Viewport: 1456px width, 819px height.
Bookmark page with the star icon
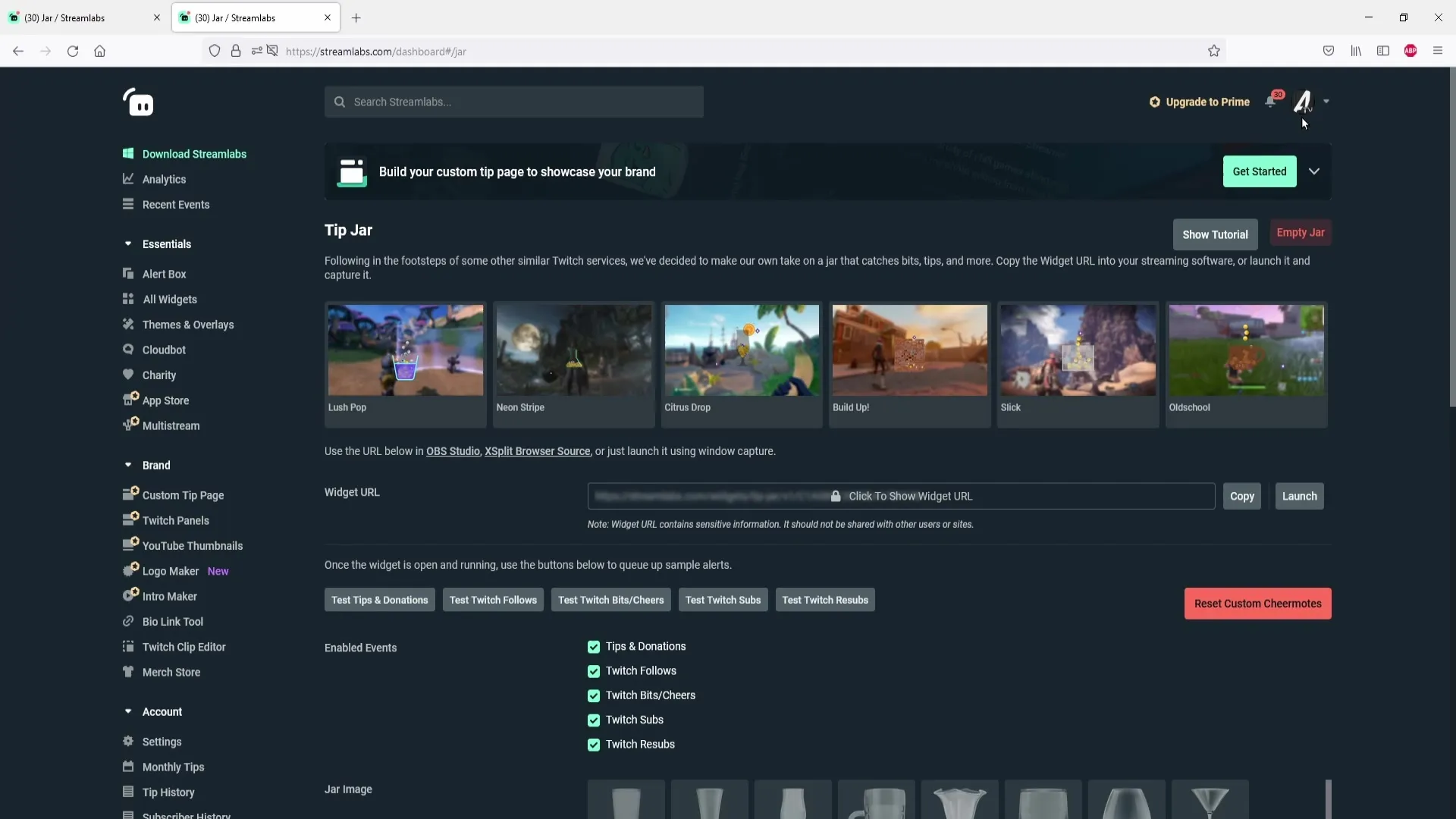(1214, 51)
